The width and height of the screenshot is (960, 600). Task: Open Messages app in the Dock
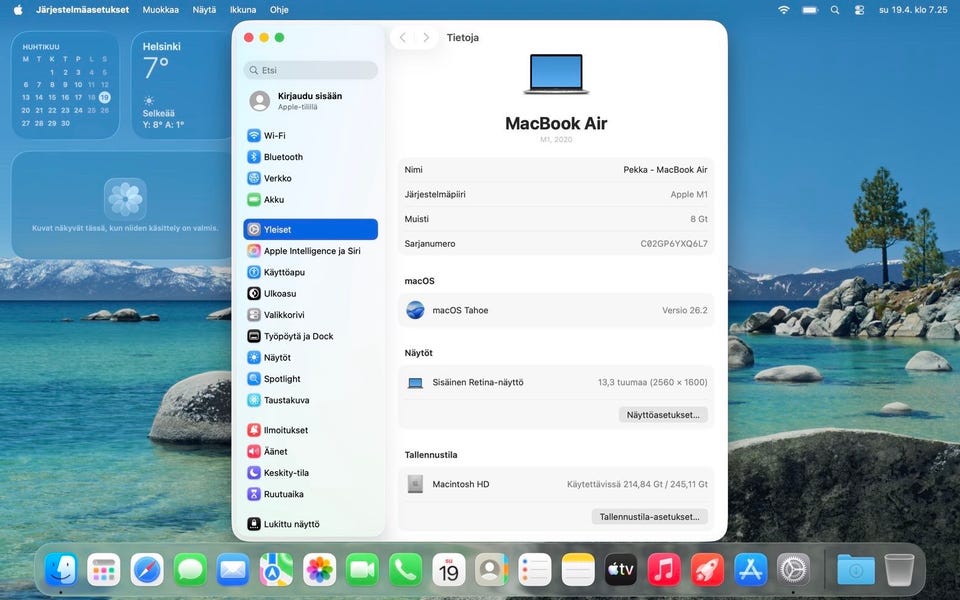coord(190,570)
